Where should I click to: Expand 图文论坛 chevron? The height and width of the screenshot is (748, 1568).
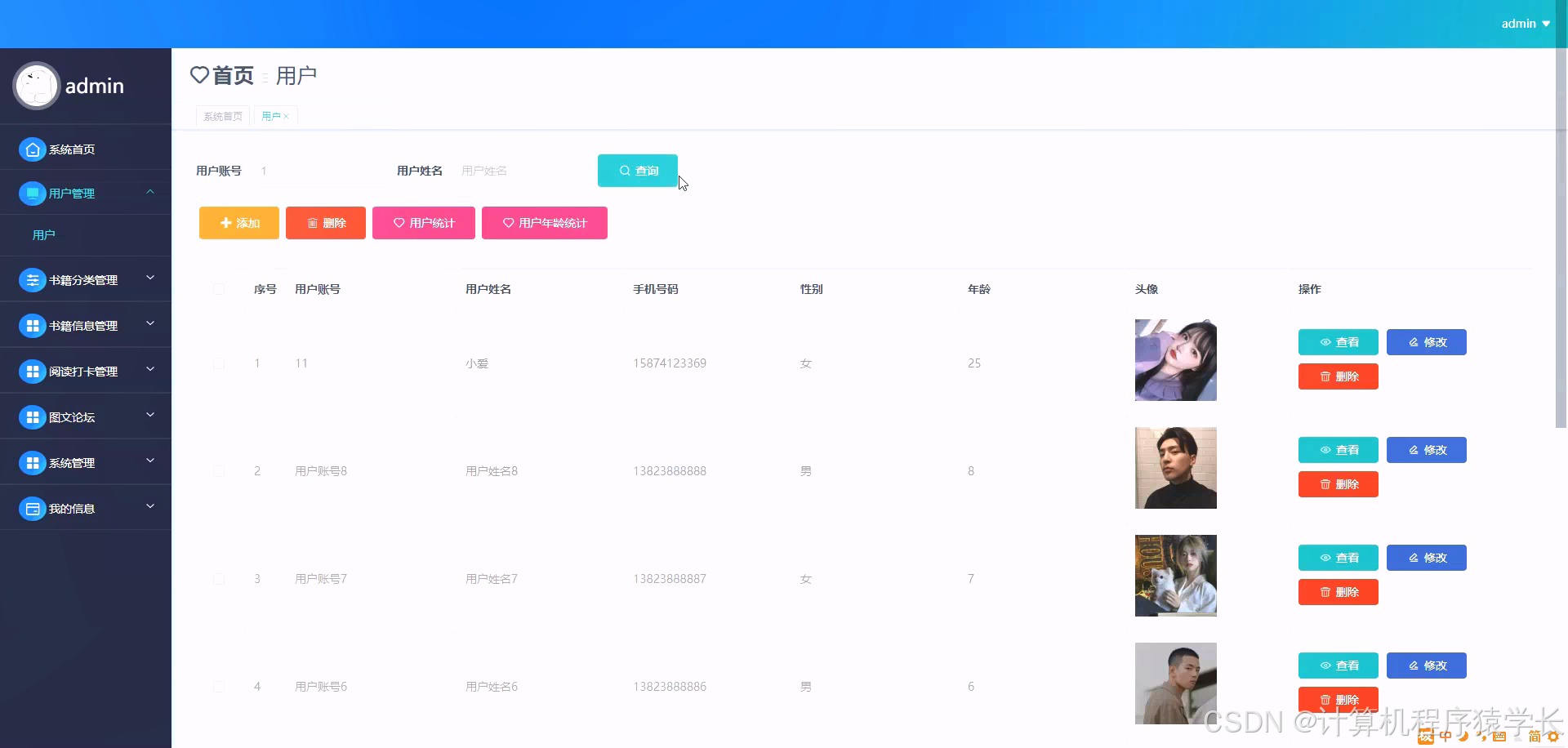tap(150, 416)
